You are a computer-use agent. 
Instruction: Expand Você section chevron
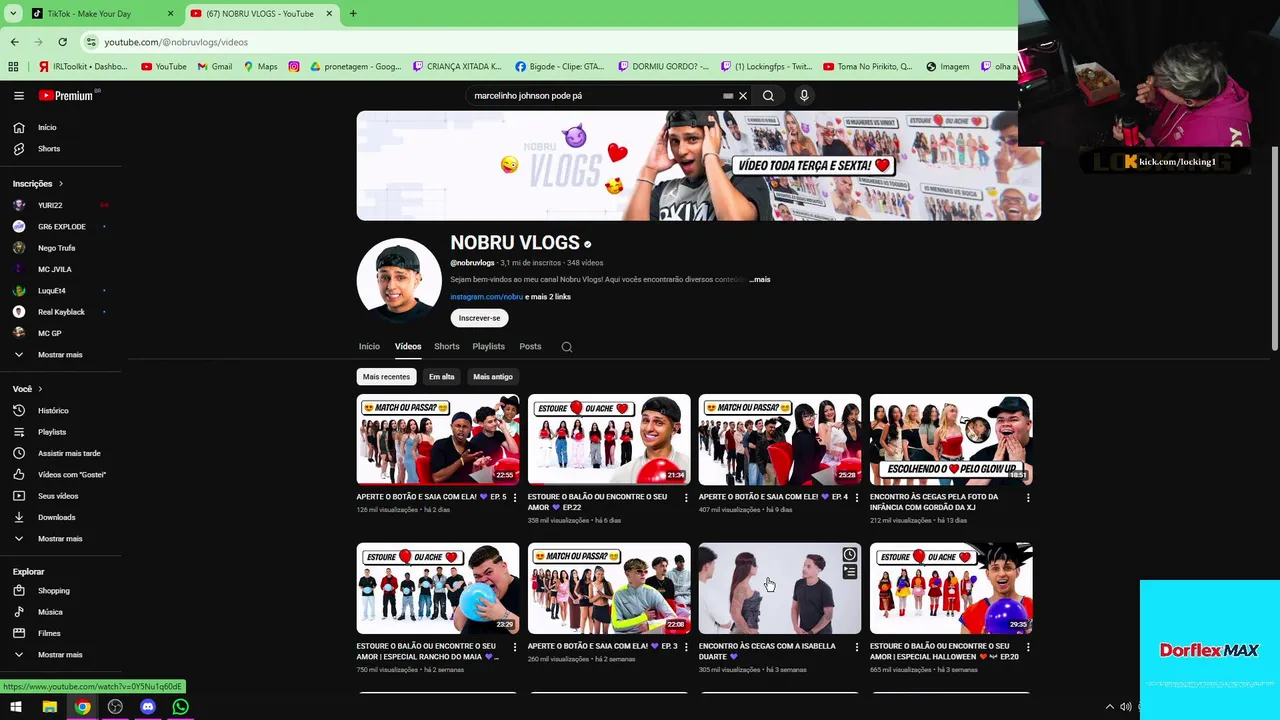(40, 389)
